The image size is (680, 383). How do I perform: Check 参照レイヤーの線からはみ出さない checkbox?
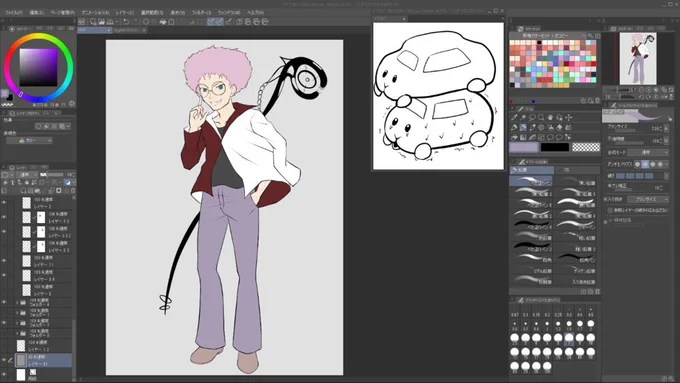(610, 210)
